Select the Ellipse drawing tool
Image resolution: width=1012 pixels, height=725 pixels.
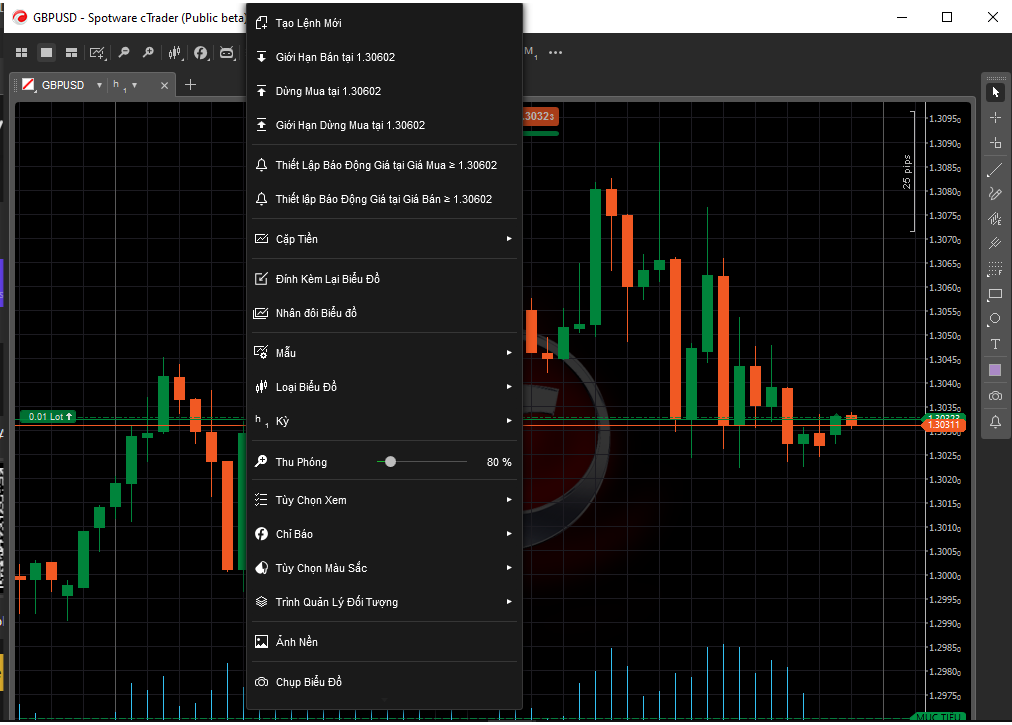pyautogui.click(x=995, y=319)
